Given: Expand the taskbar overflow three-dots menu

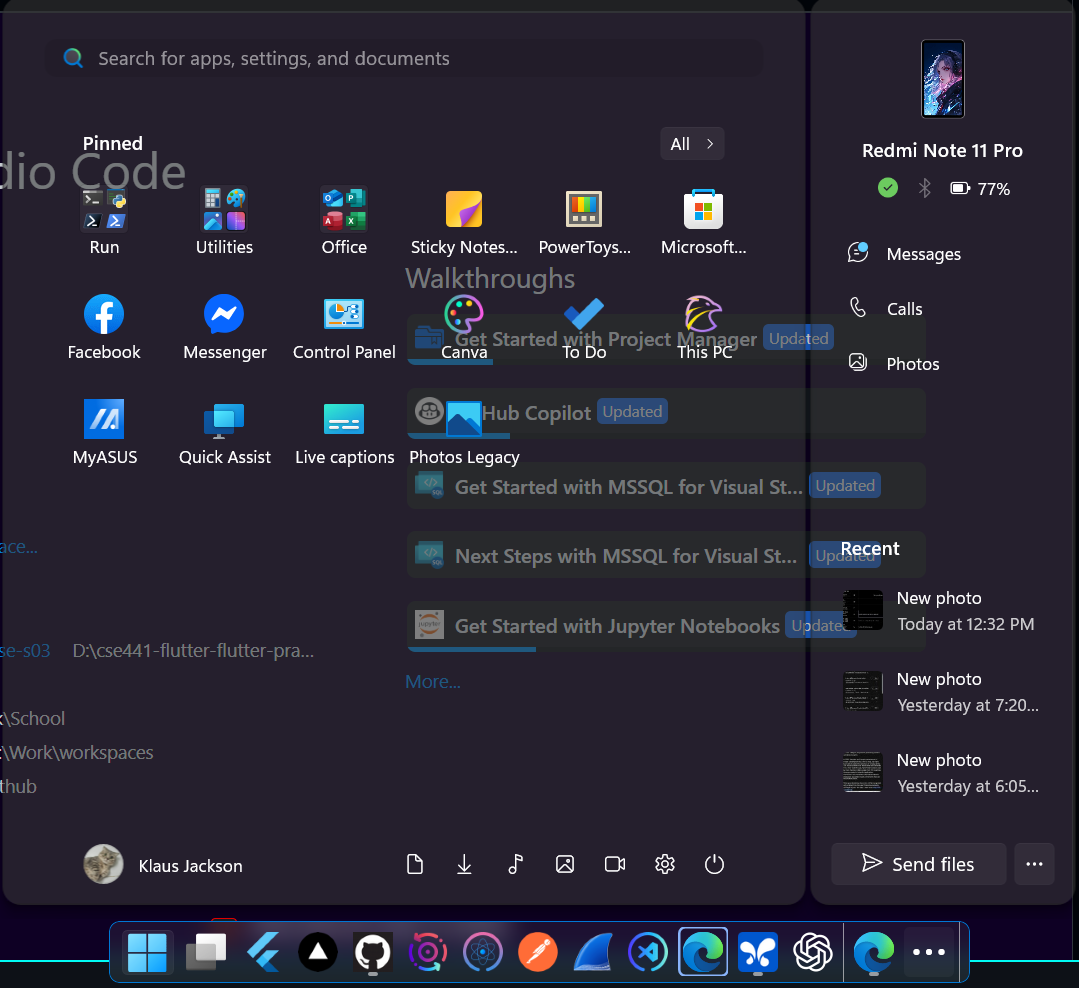Looking at the screenshot, I should pos(929,952).
